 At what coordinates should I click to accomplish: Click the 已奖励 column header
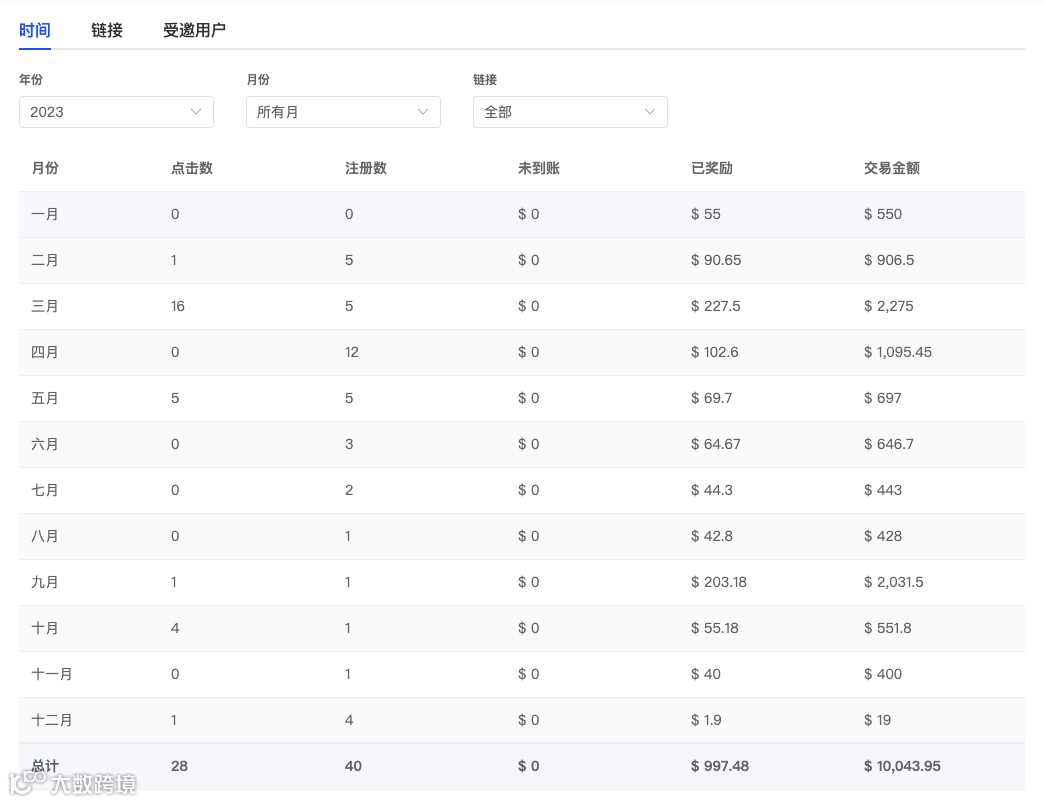(713, 168)
